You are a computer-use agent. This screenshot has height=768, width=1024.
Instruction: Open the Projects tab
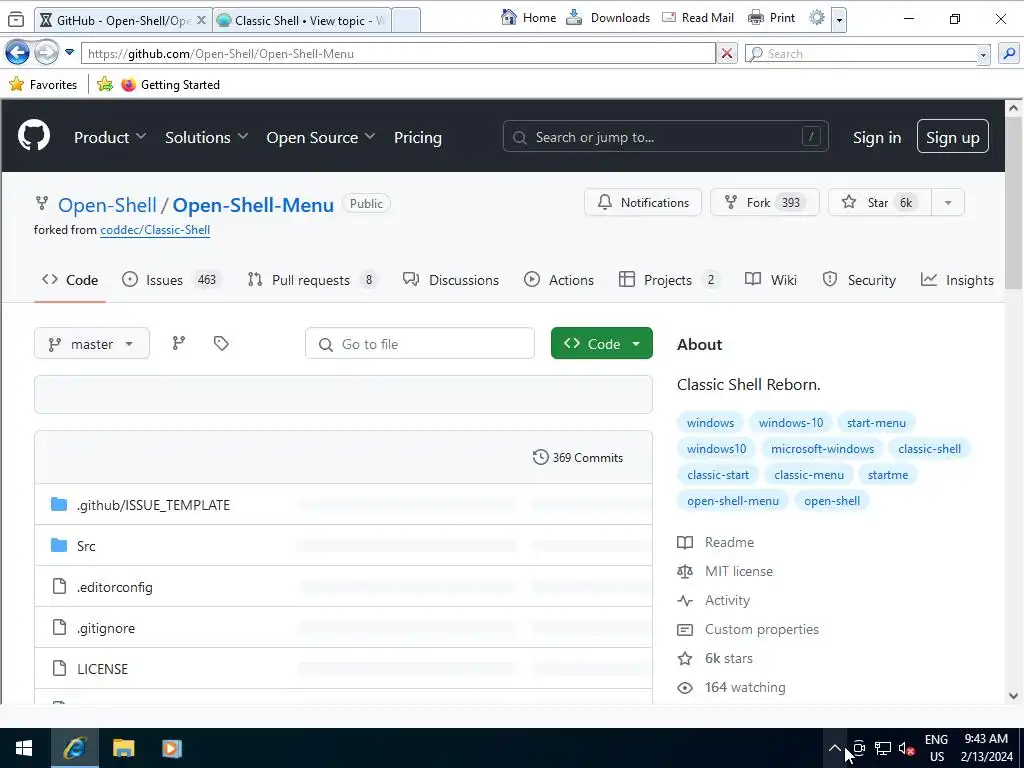(x=669, y=280)
